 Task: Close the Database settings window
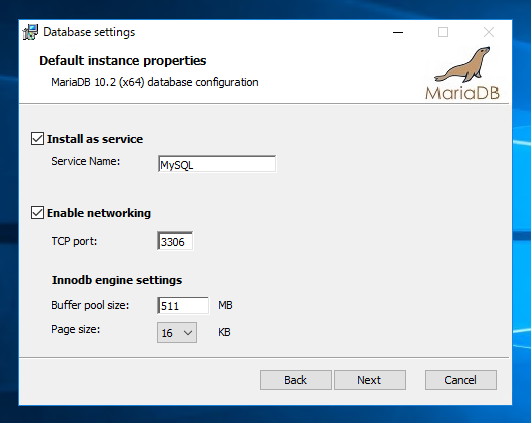point(489,32)
